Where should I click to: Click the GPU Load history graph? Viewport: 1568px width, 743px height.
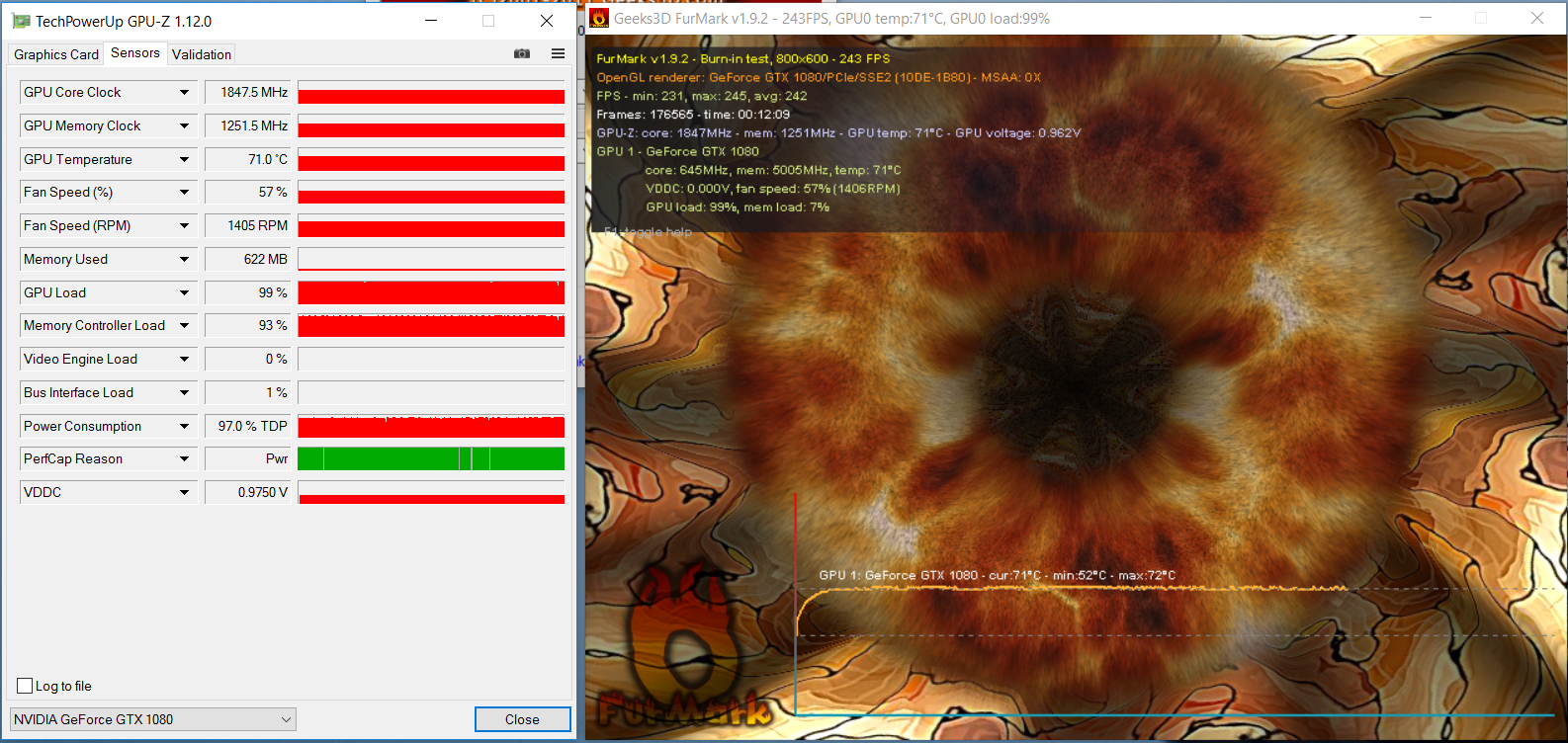[x=431, y=292]
